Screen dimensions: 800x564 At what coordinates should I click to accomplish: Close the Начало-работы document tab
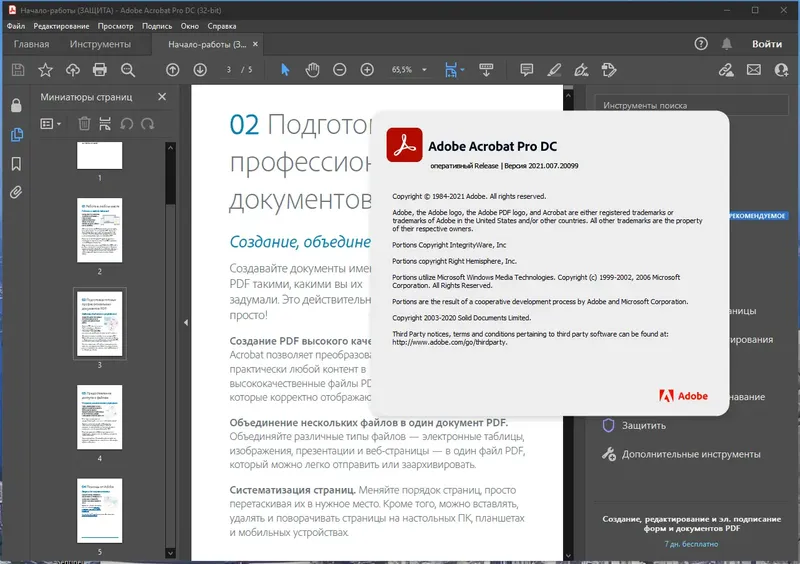256,44
